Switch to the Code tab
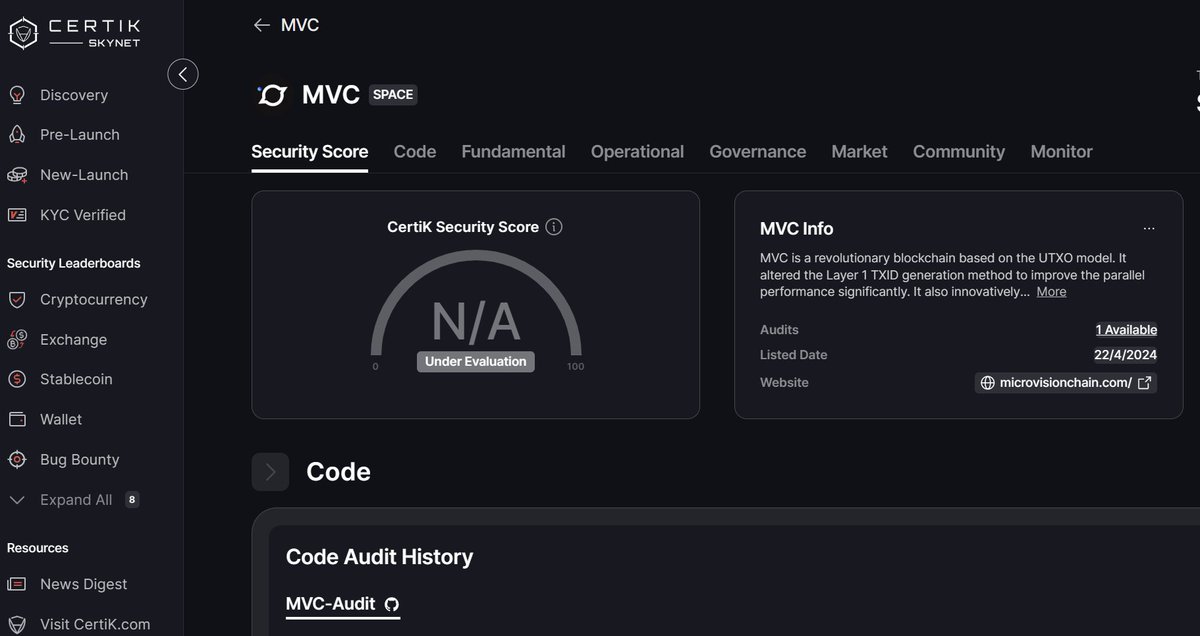 point(415,152)
